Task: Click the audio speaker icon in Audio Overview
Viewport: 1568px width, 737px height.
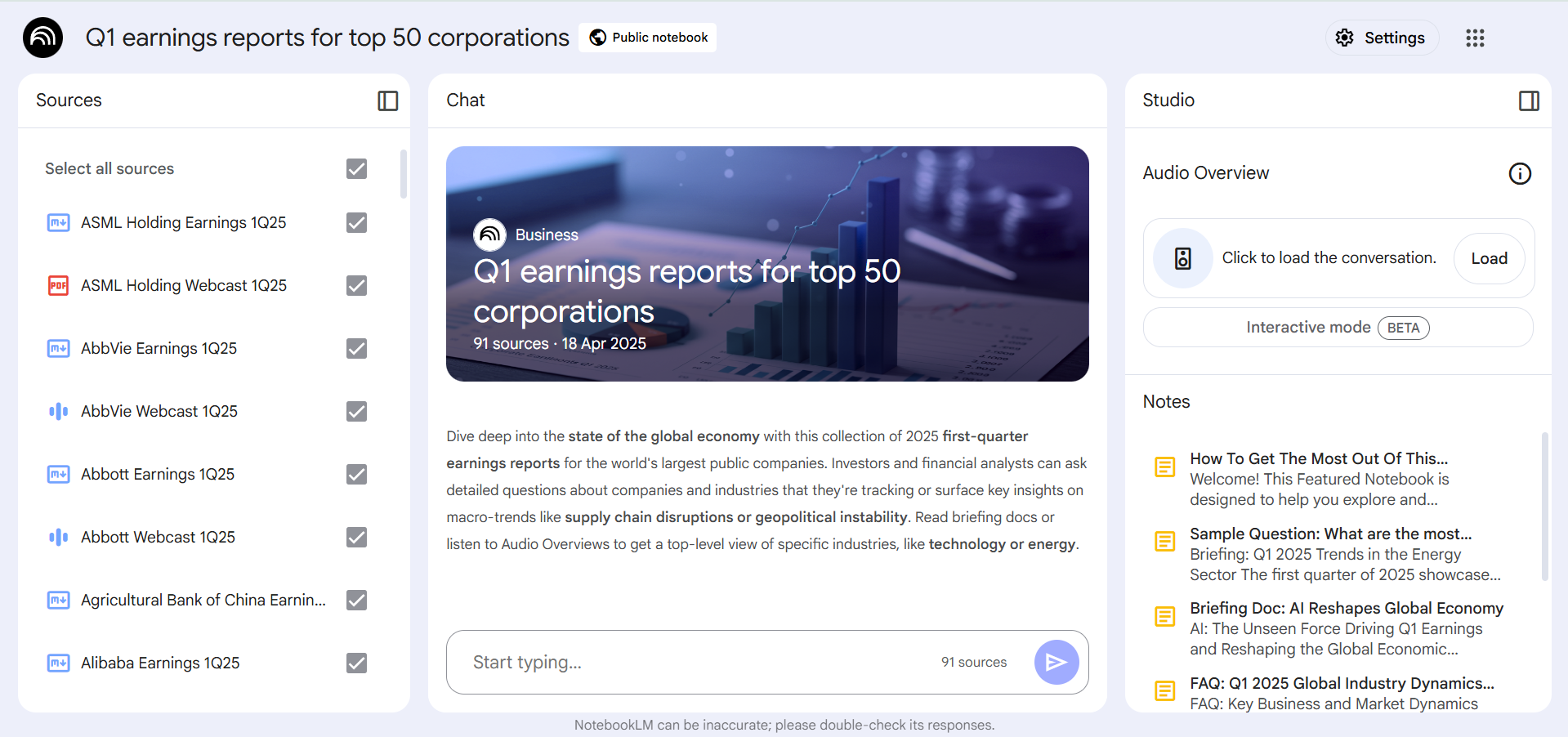Action: click(1182, 258)
